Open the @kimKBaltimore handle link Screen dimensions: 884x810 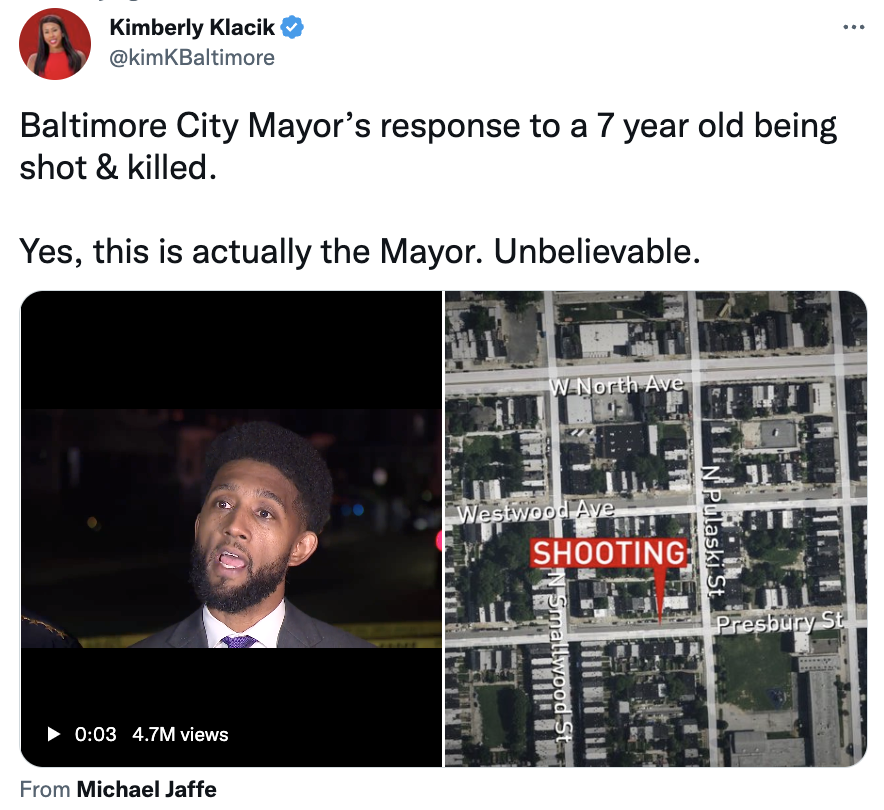coord(192,57)
